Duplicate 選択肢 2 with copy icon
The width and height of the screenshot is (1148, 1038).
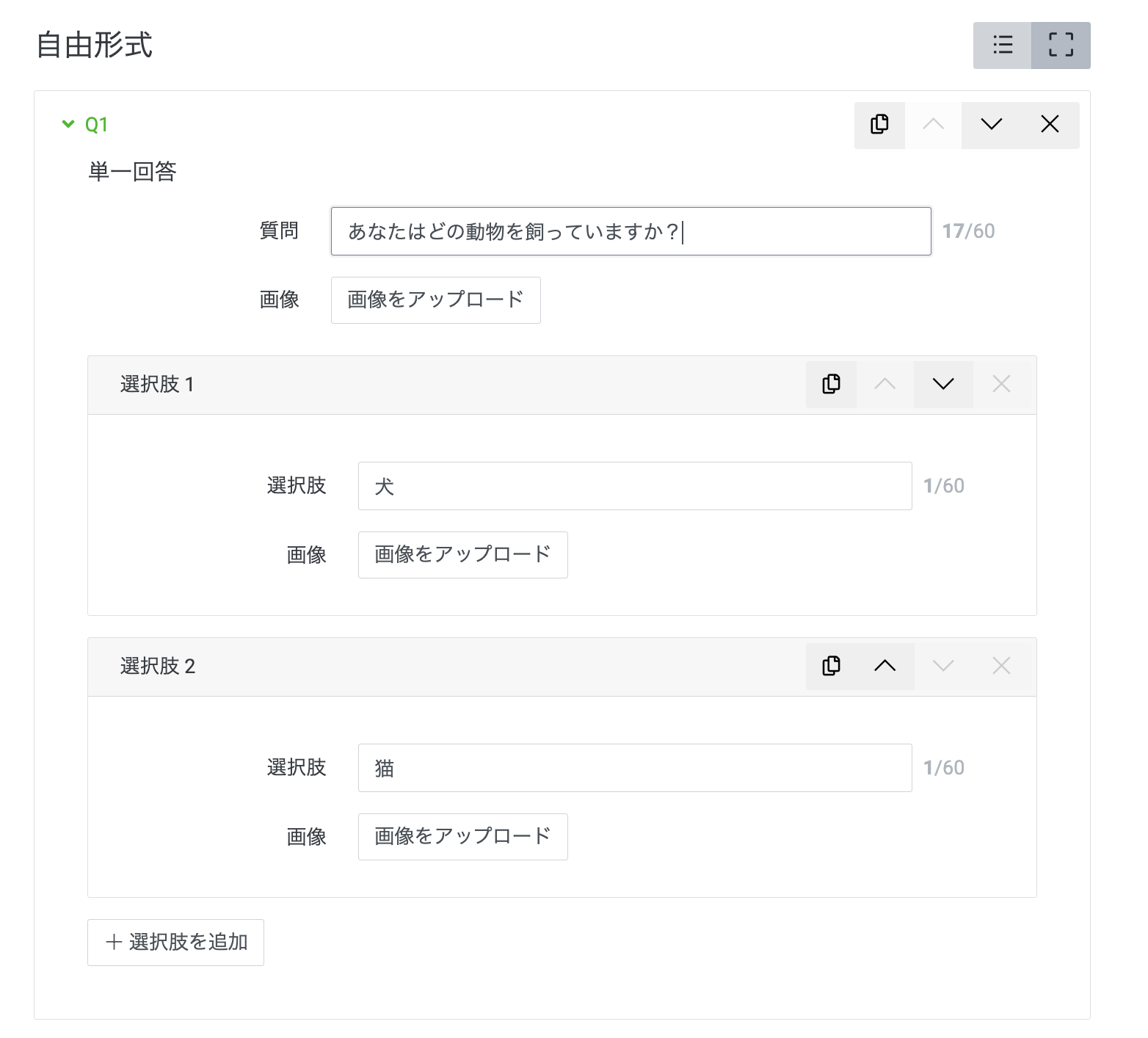pos(831,666)
